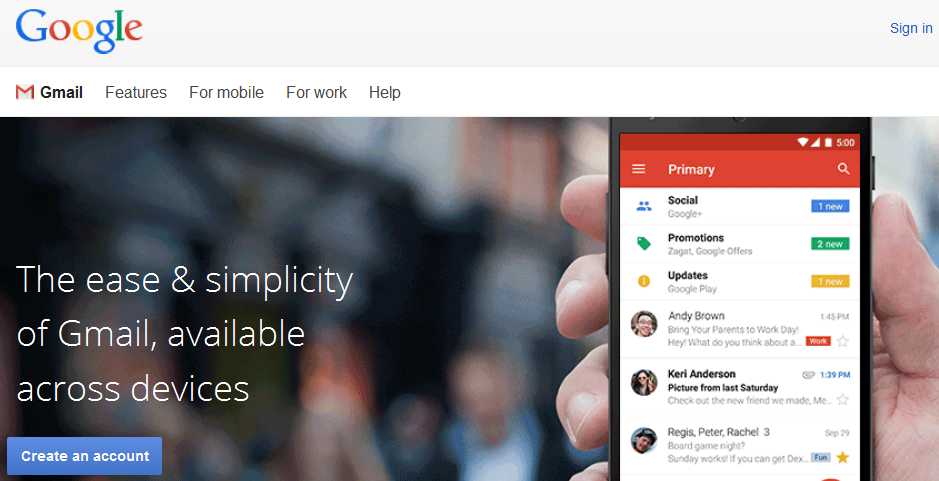Click the Sign in link
The image size is (939, 481).
[911, 28]
